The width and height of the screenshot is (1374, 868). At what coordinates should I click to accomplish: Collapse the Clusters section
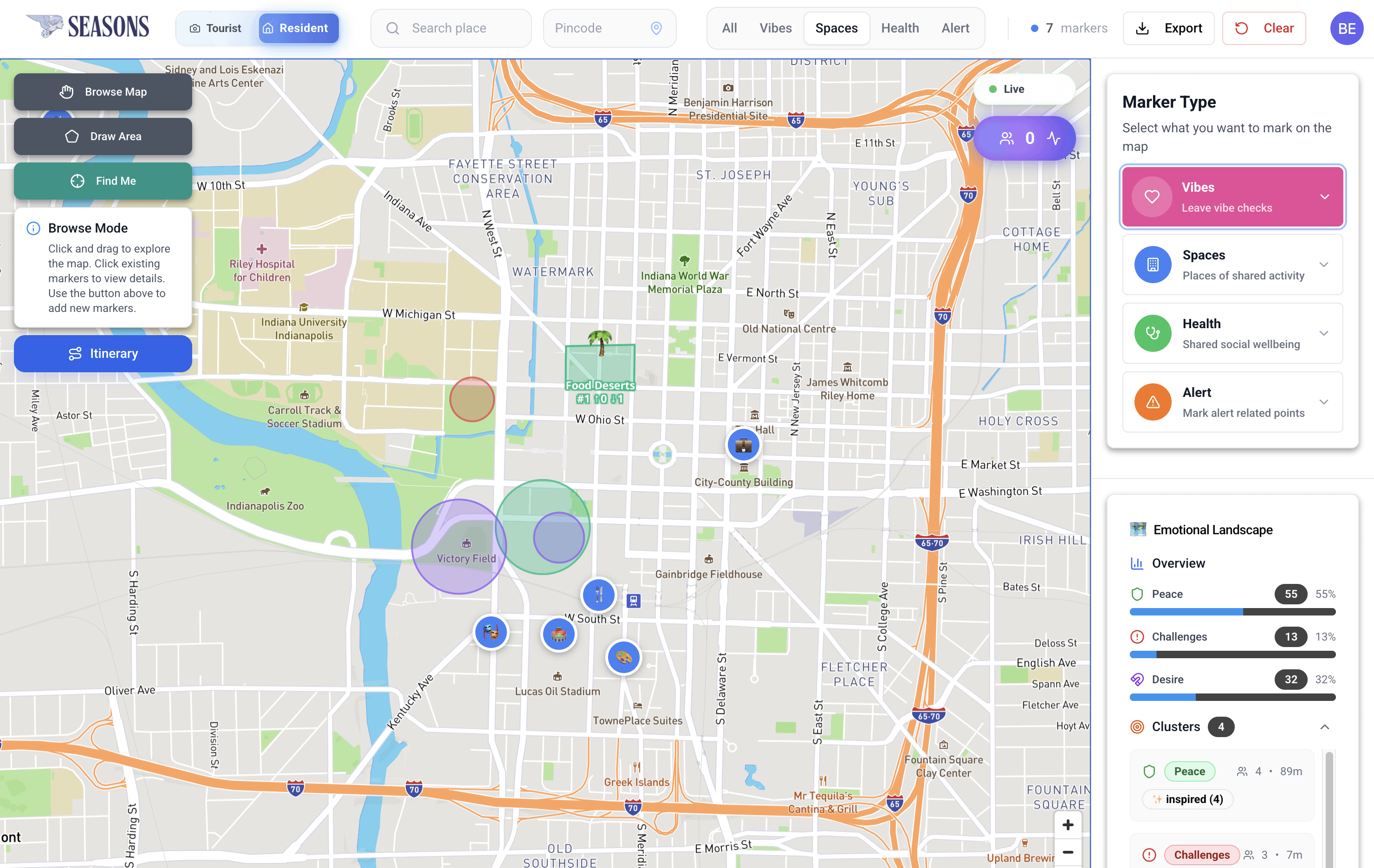(1324, 726)
